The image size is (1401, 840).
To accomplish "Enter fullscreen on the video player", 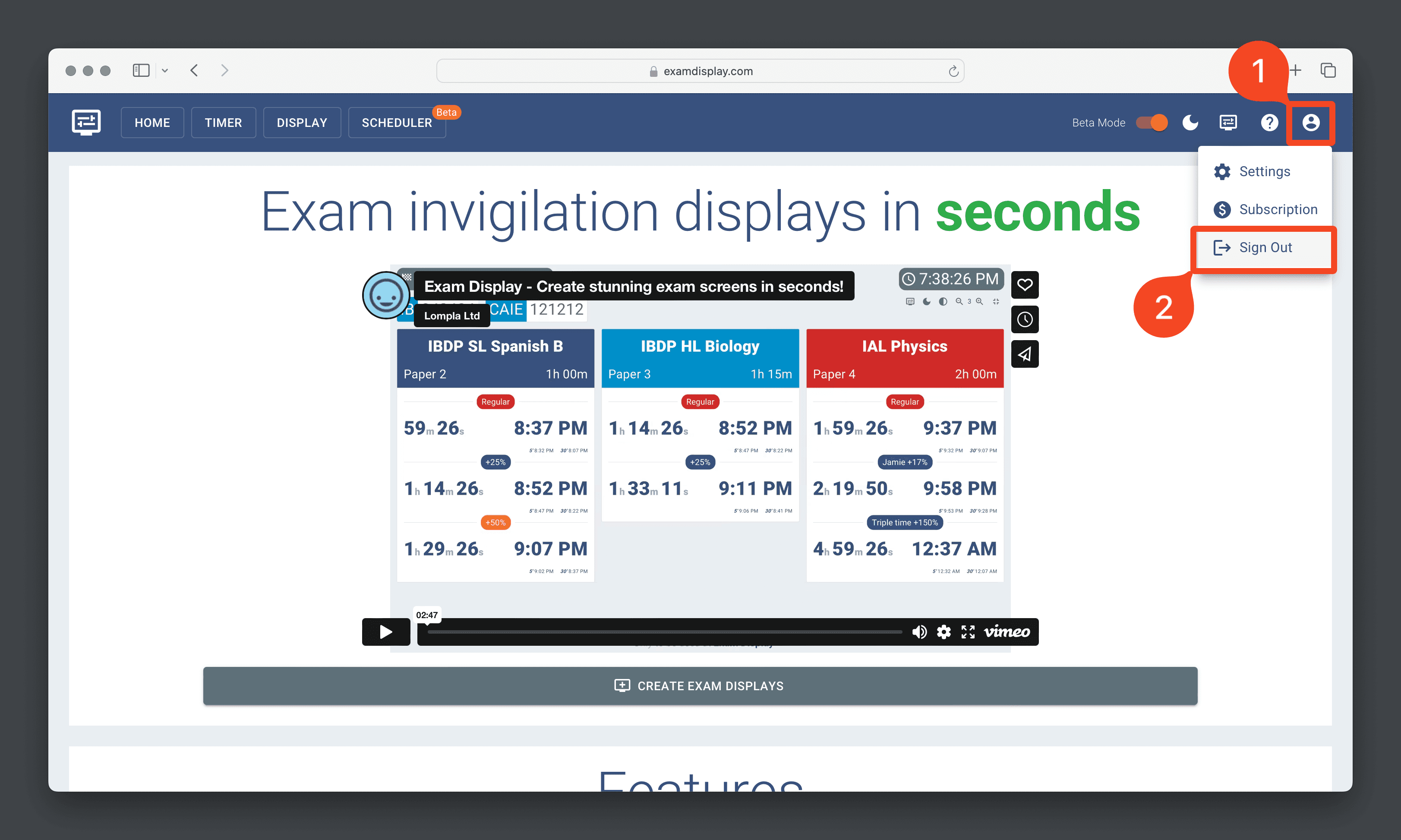I will pyautogui.click(x=968, y=632).
